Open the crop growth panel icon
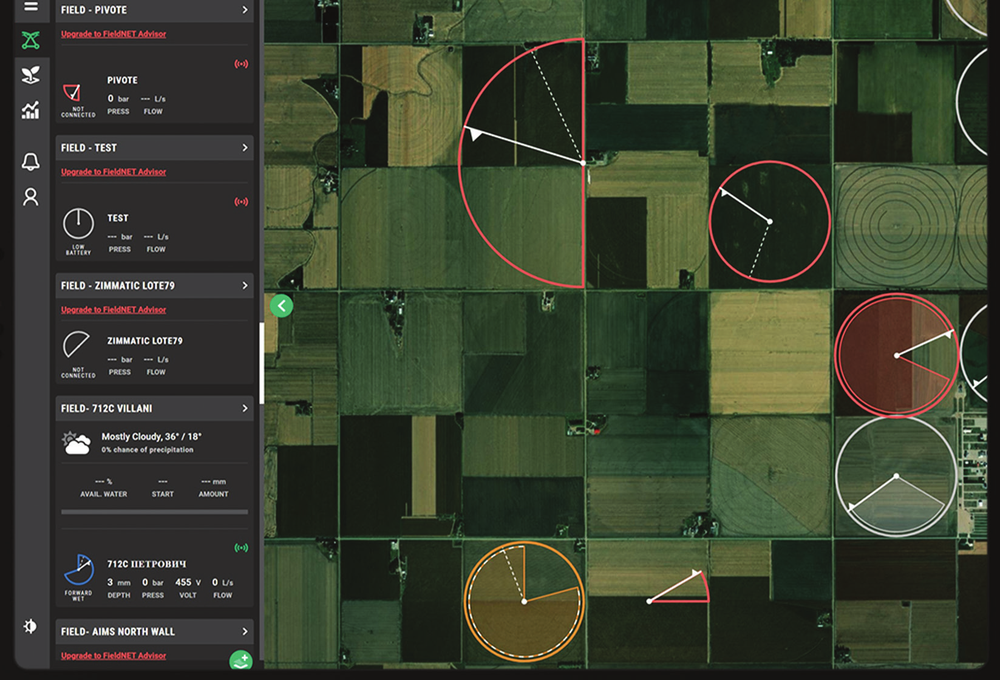Viewport: 1000px width, 680px height. pos(30,73)
